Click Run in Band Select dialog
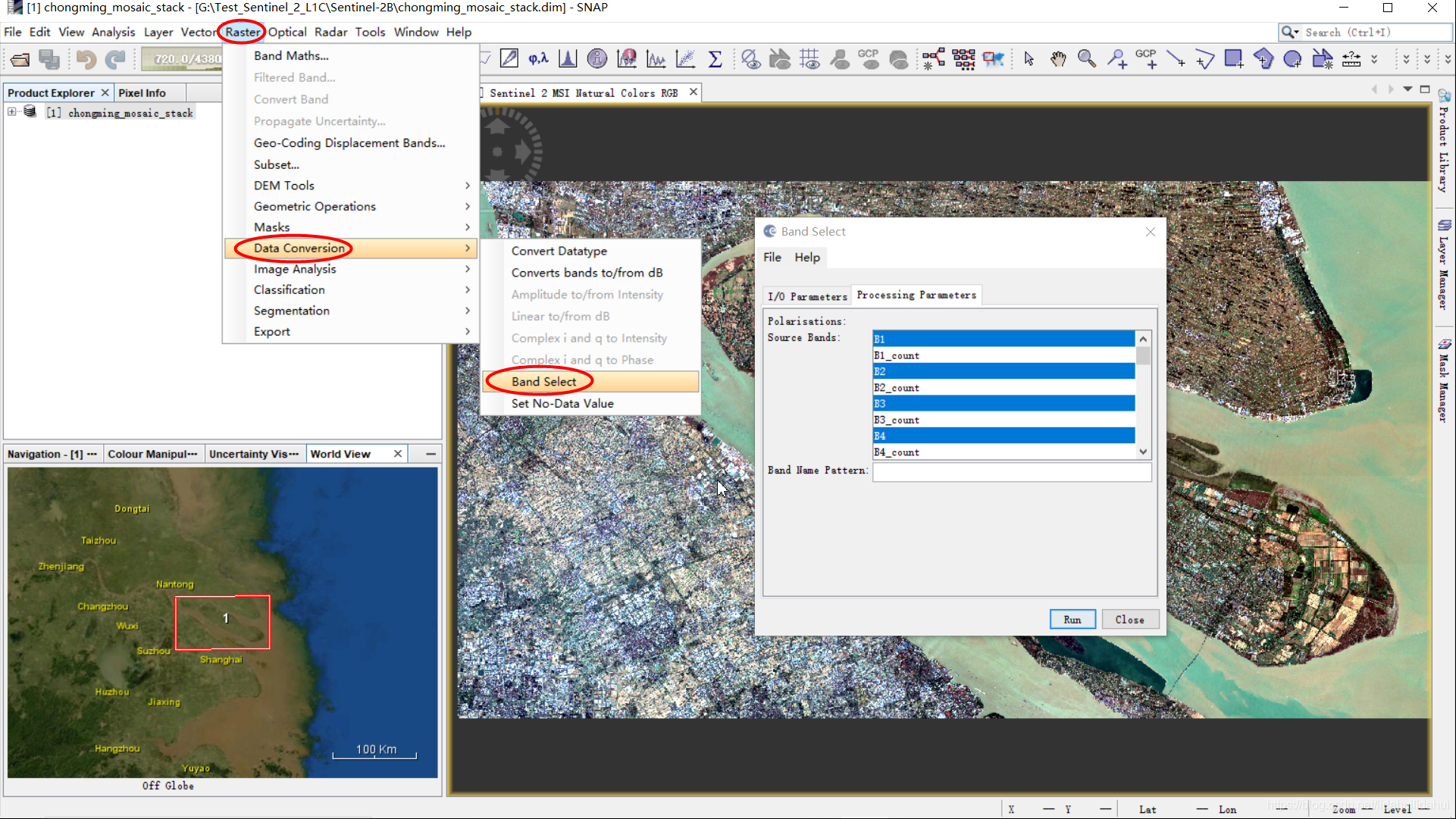 (1072, 619)
